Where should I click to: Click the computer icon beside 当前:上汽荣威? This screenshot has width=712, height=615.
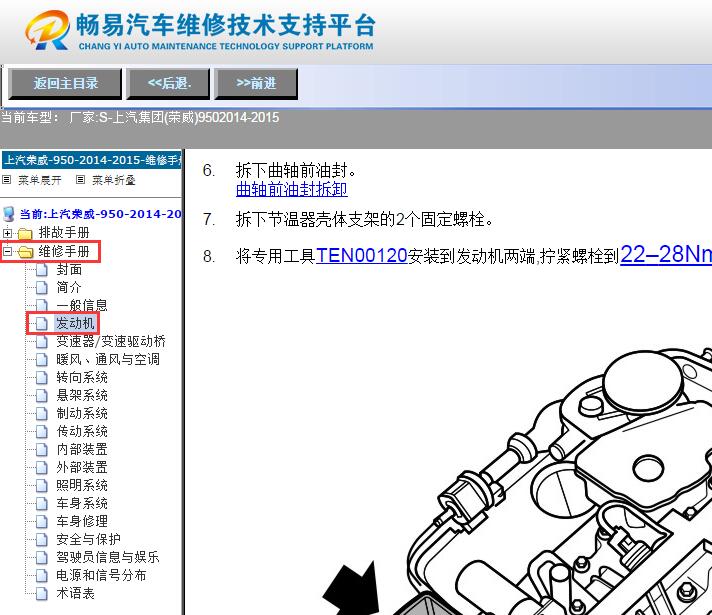pos(9,214)
